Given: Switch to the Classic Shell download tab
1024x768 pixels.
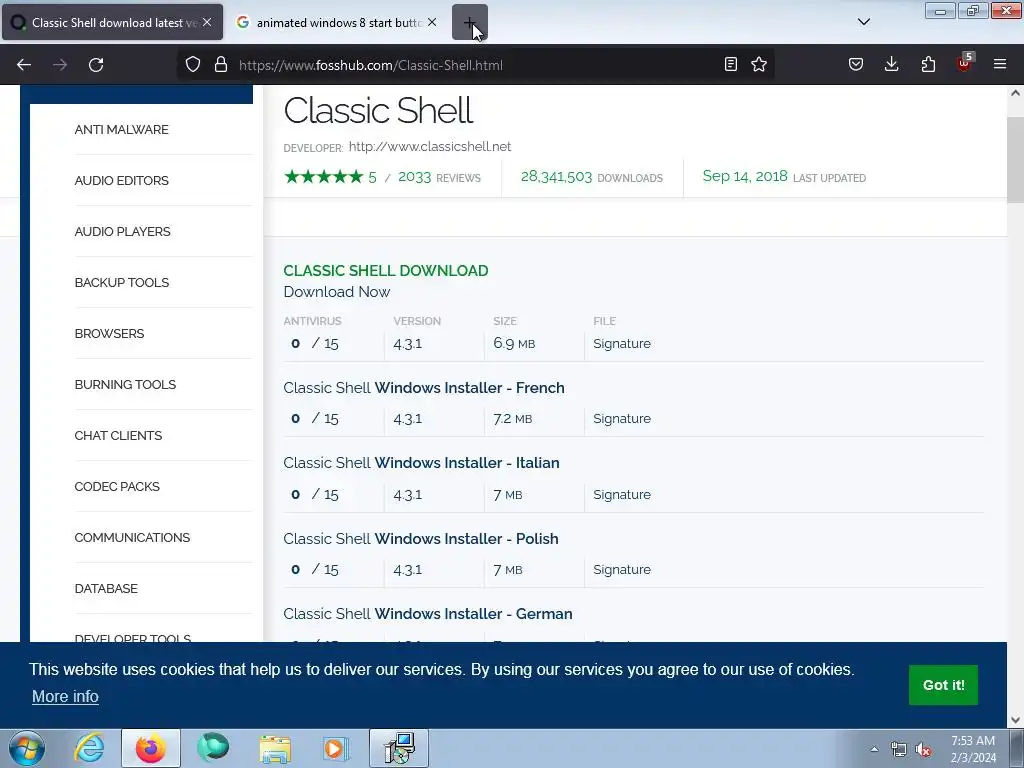Looking at the screenshot, I should pos(112,22).
